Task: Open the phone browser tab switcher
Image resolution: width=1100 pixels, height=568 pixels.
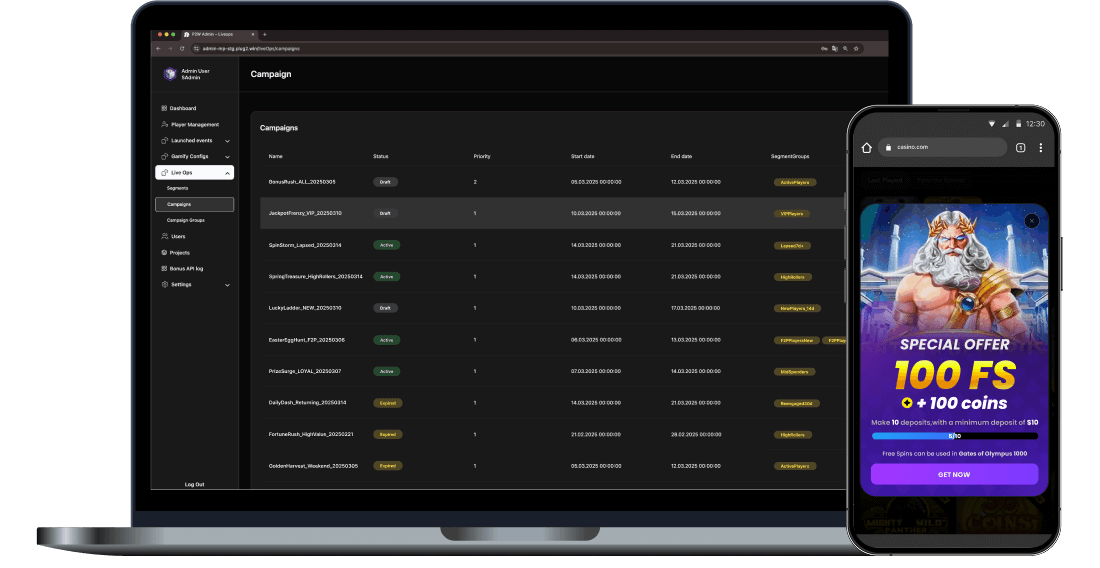Action: point(1020,148)
